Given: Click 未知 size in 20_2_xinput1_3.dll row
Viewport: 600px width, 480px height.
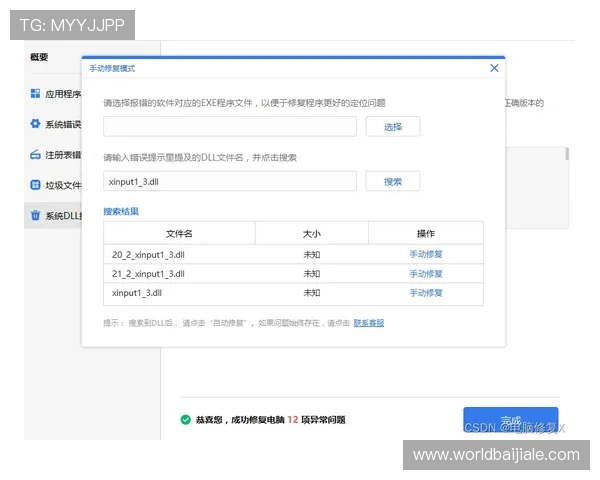Looking at the screenshot, I should (311, 255).
